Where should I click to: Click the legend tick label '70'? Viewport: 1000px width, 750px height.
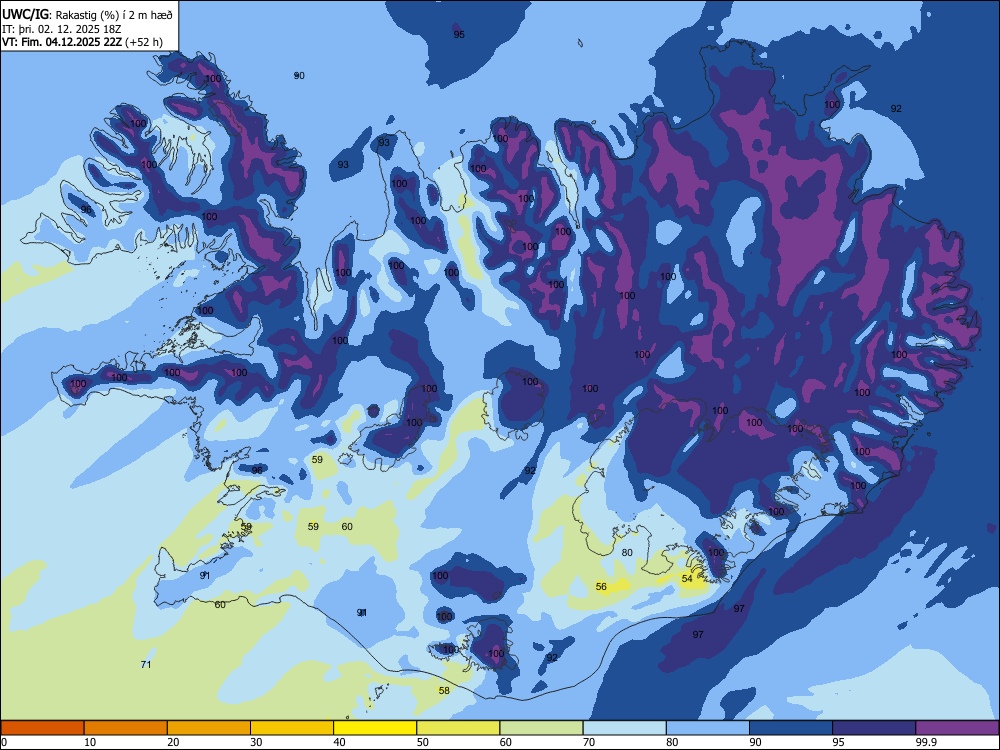point(589,742)
